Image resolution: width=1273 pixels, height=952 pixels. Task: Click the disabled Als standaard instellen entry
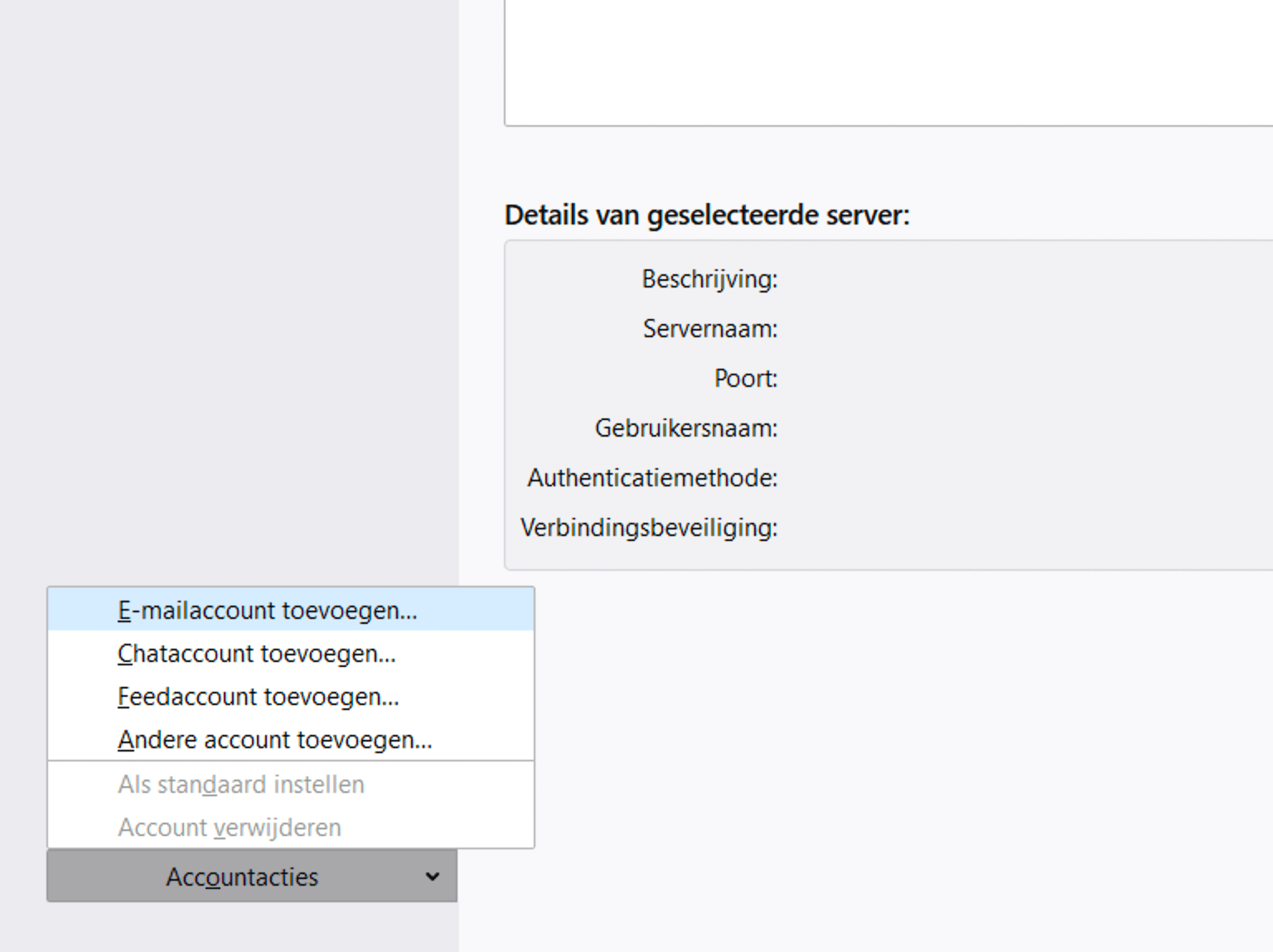[x=240, y=785]
